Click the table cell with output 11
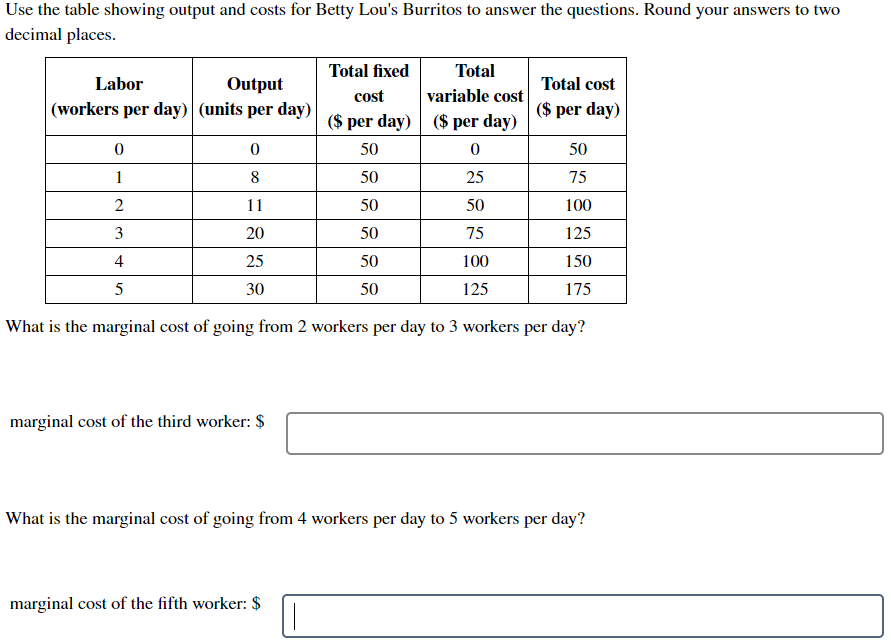The width and height of the screenshot is (891, 640). (255, 205)
